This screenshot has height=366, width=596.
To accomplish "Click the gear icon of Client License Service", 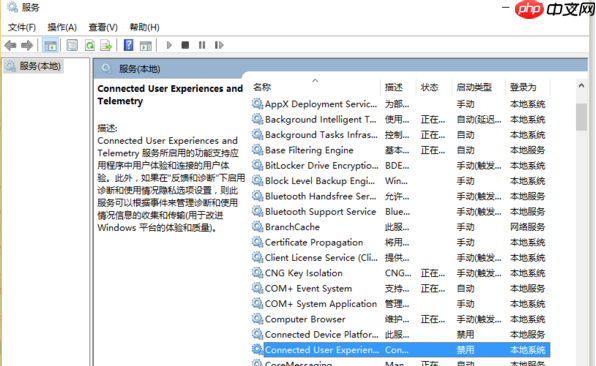I will point(257,257).
